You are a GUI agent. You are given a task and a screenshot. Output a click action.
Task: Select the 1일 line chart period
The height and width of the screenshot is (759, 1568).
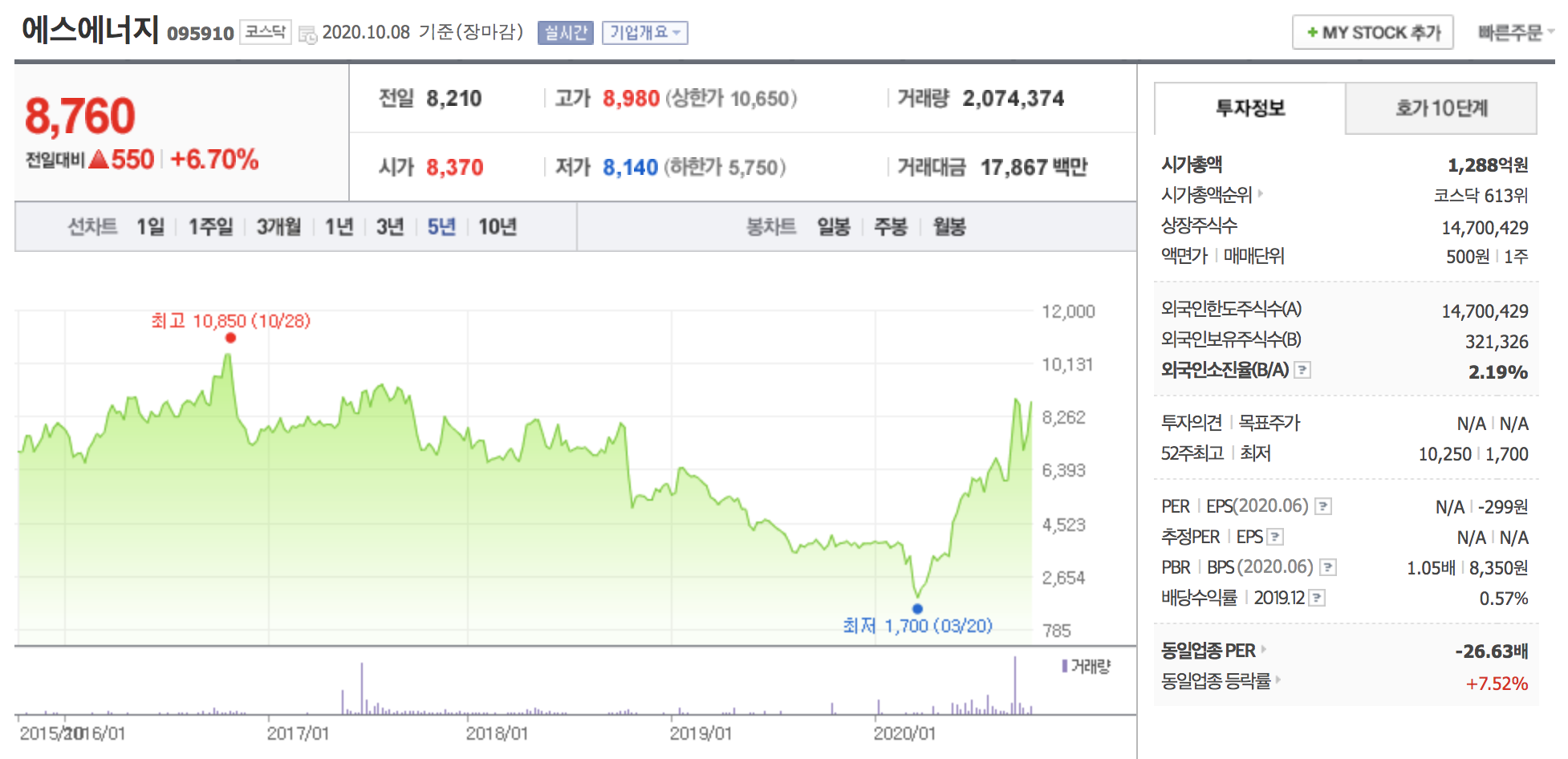pyautogui.click(x=150, y=227)
